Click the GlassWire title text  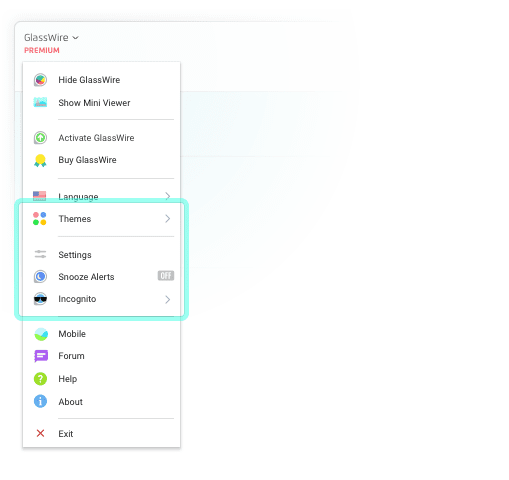(46, 37)
